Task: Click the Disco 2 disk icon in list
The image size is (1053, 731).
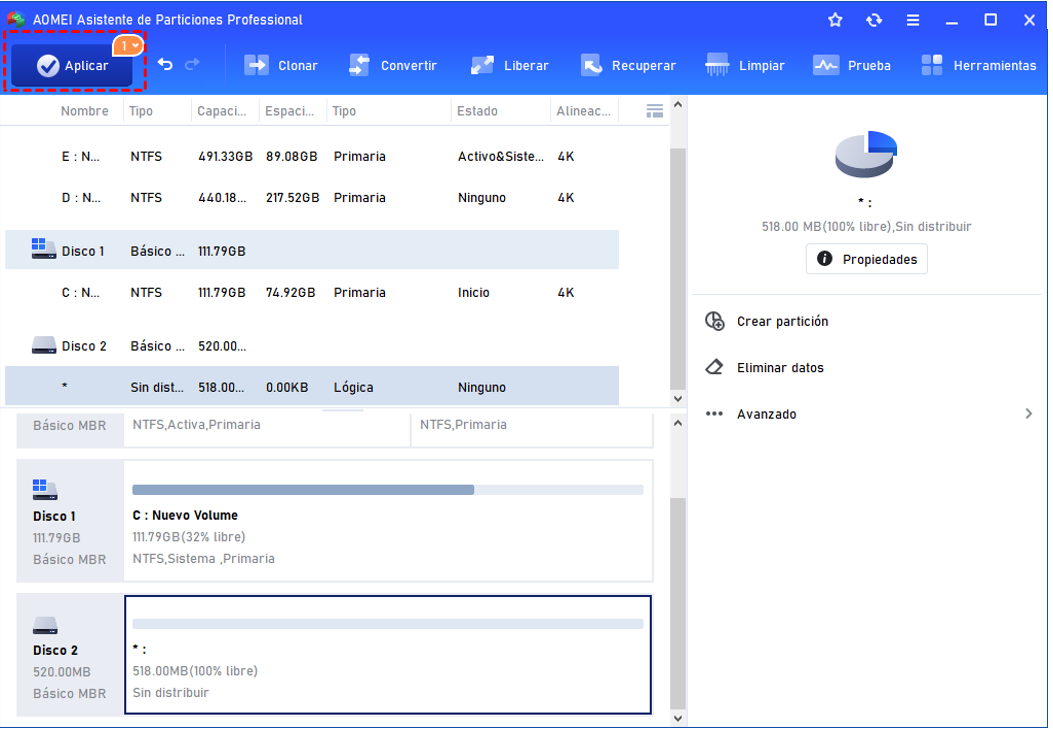Action: [44, 345]
